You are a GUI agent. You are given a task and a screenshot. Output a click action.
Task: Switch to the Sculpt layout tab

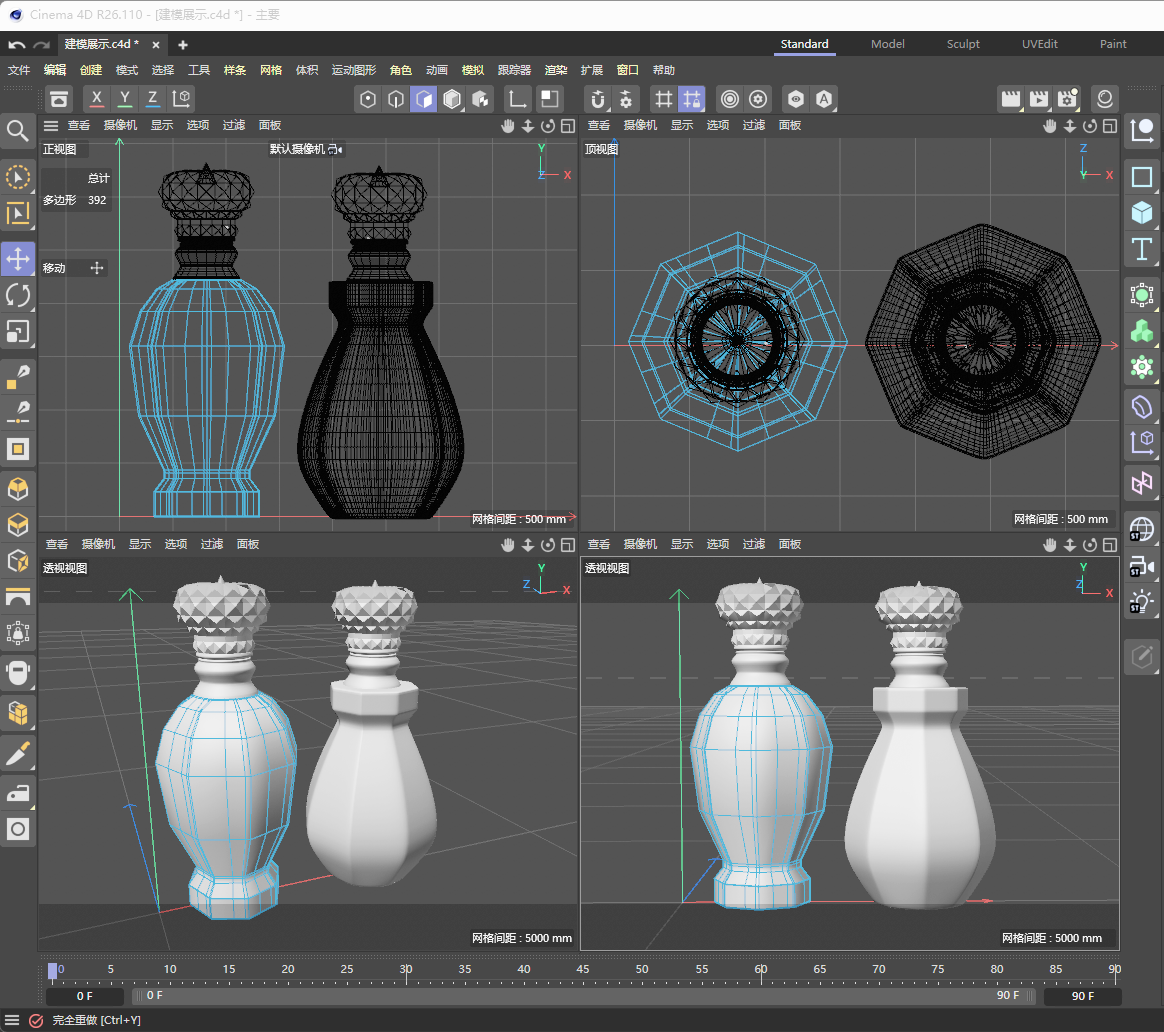click(963, 44)
